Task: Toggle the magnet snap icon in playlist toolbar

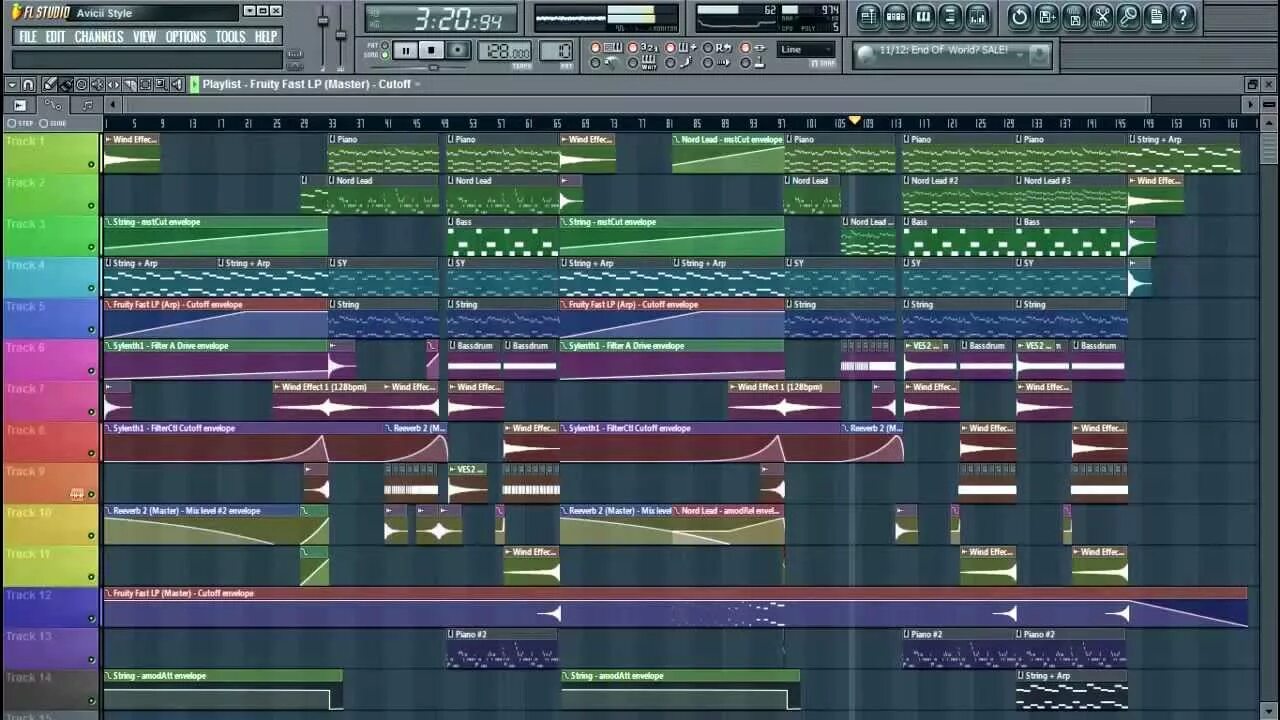Action: pyautogui.click(x=28, y=84)
